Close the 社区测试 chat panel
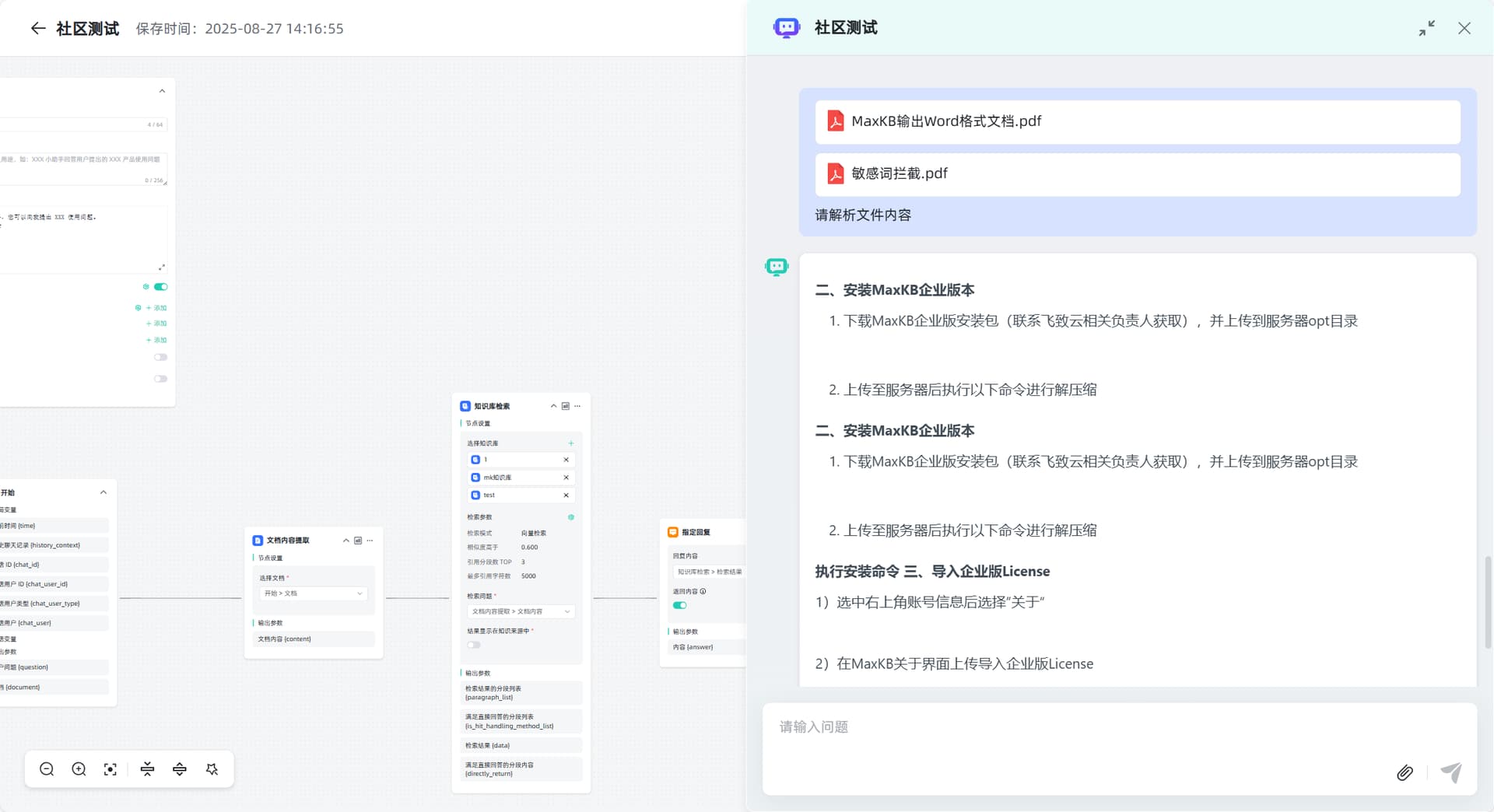 click(x=1464, y=28)
